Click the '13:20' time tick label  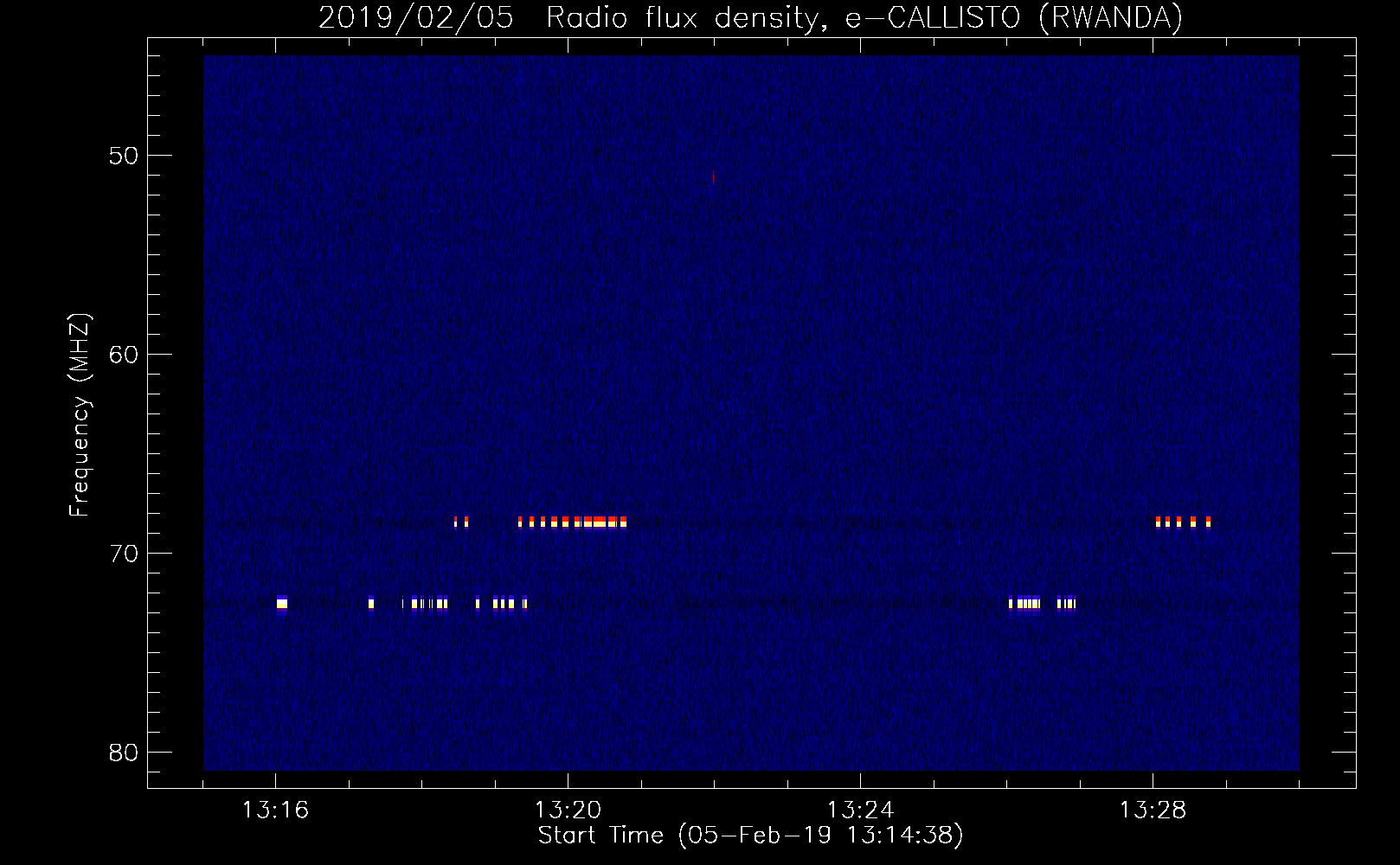pyautogui.click(x=568, y=811)
